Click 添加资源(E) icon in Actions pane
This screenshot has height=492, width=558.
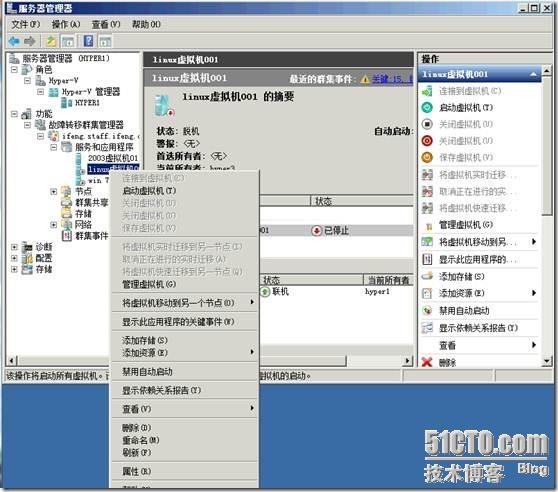[427, 293]
